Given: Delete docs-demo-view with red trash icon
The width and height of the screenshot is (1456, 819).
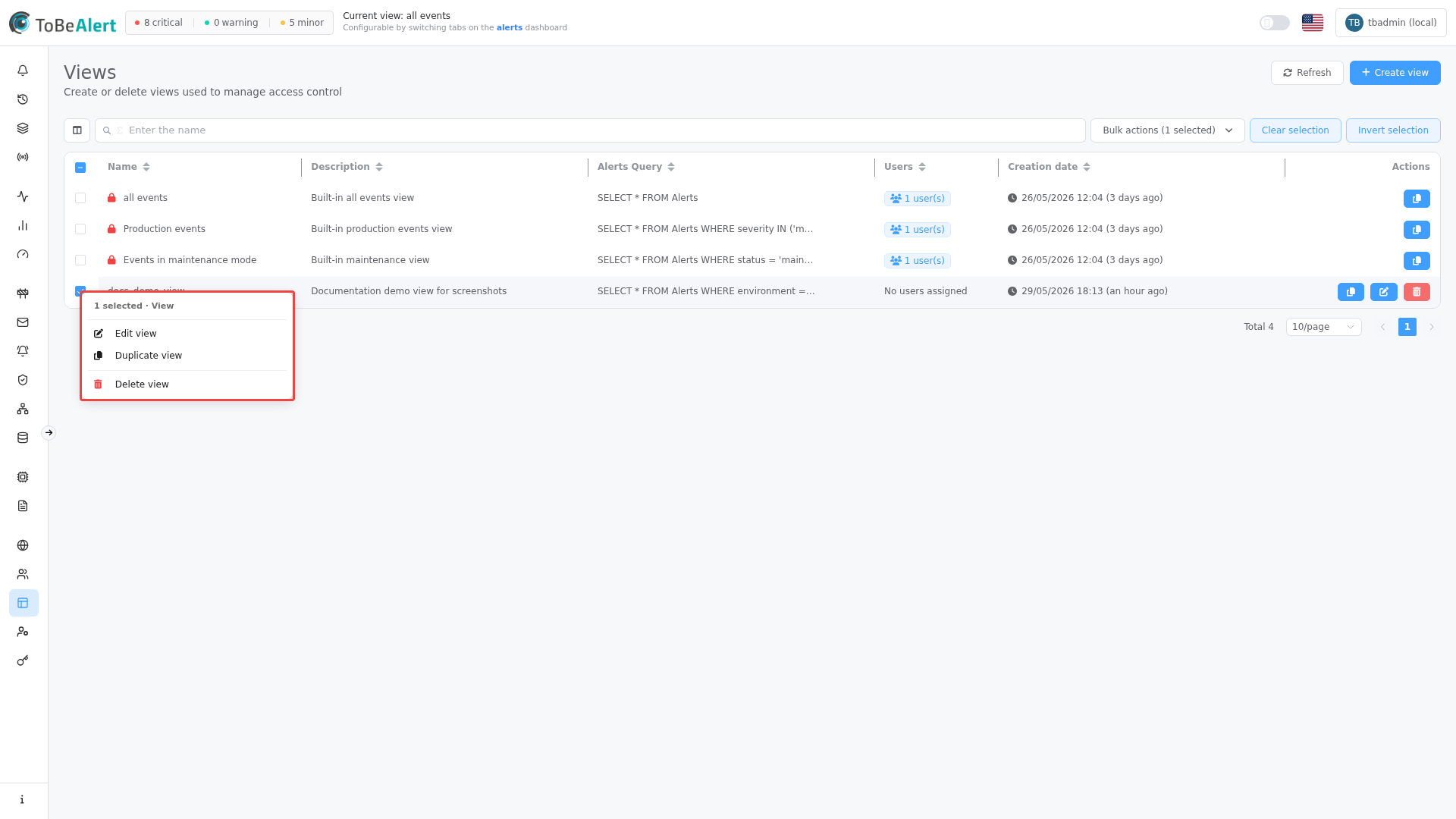Looking at the screenshot, I should (1417, 292).
